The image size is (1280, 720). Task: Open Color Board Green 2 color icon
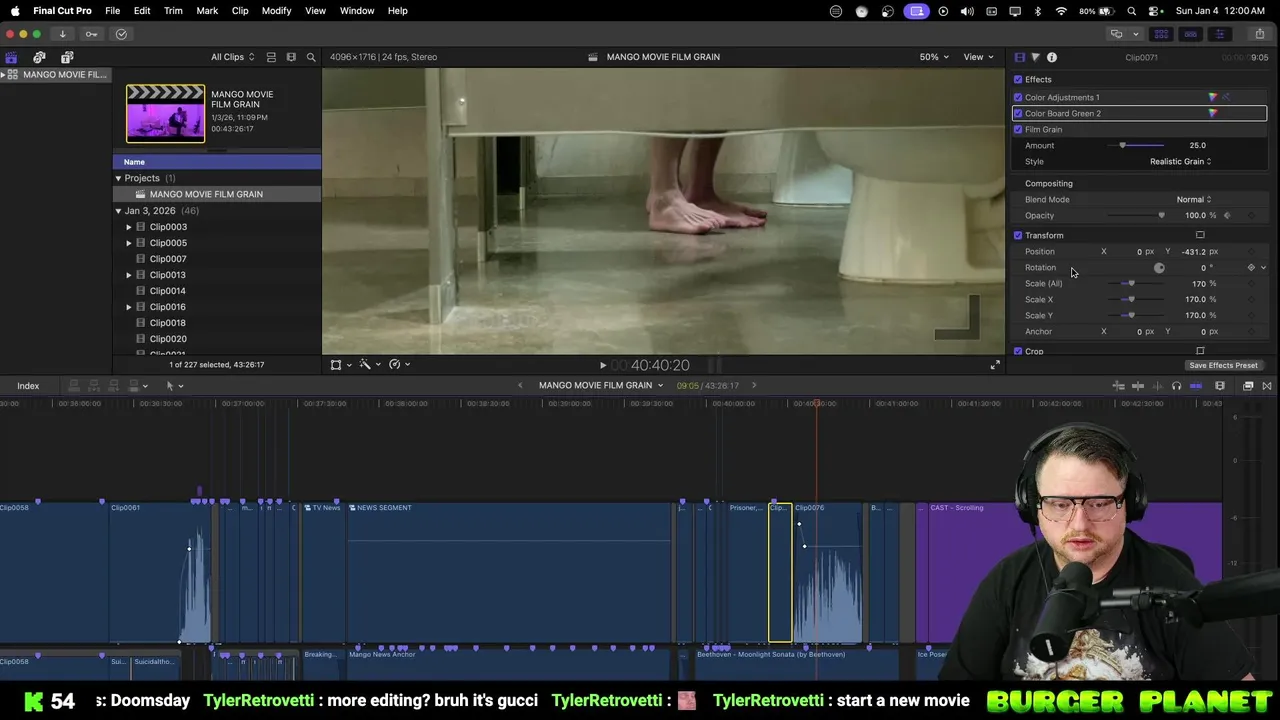pyautogui.click(x=1213, y=113)
